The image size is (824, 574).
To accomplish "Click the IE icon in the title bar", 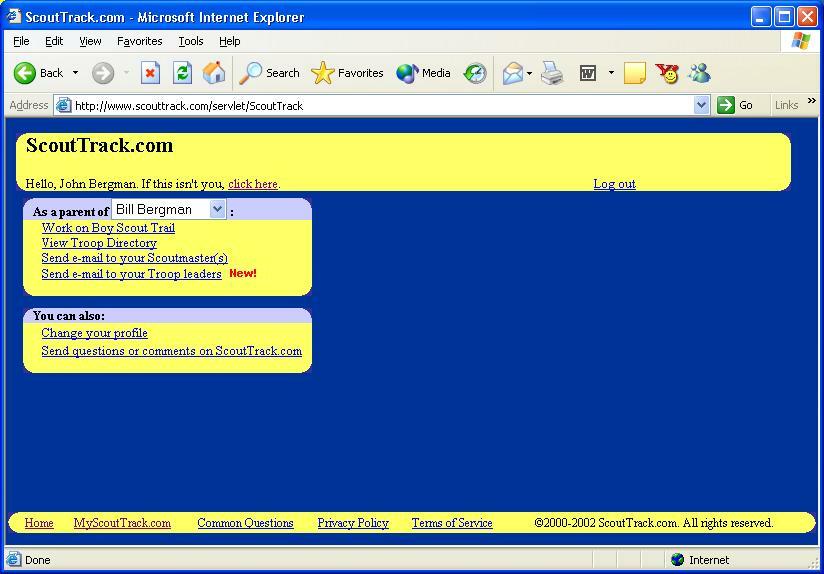I will (13, 16).
